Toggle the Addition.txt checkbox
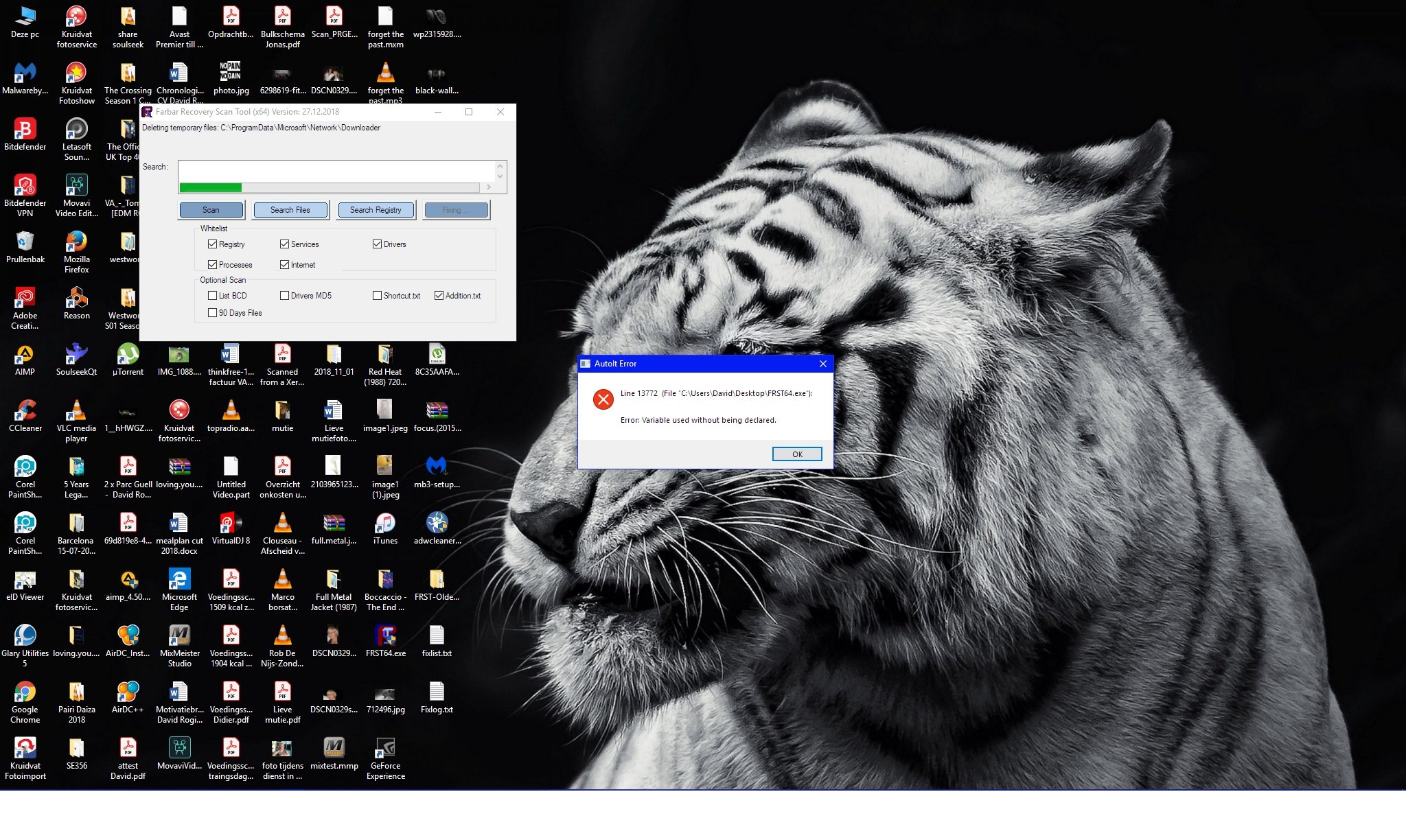This screenshot has width=1406, height=840. tap(439, 296)
